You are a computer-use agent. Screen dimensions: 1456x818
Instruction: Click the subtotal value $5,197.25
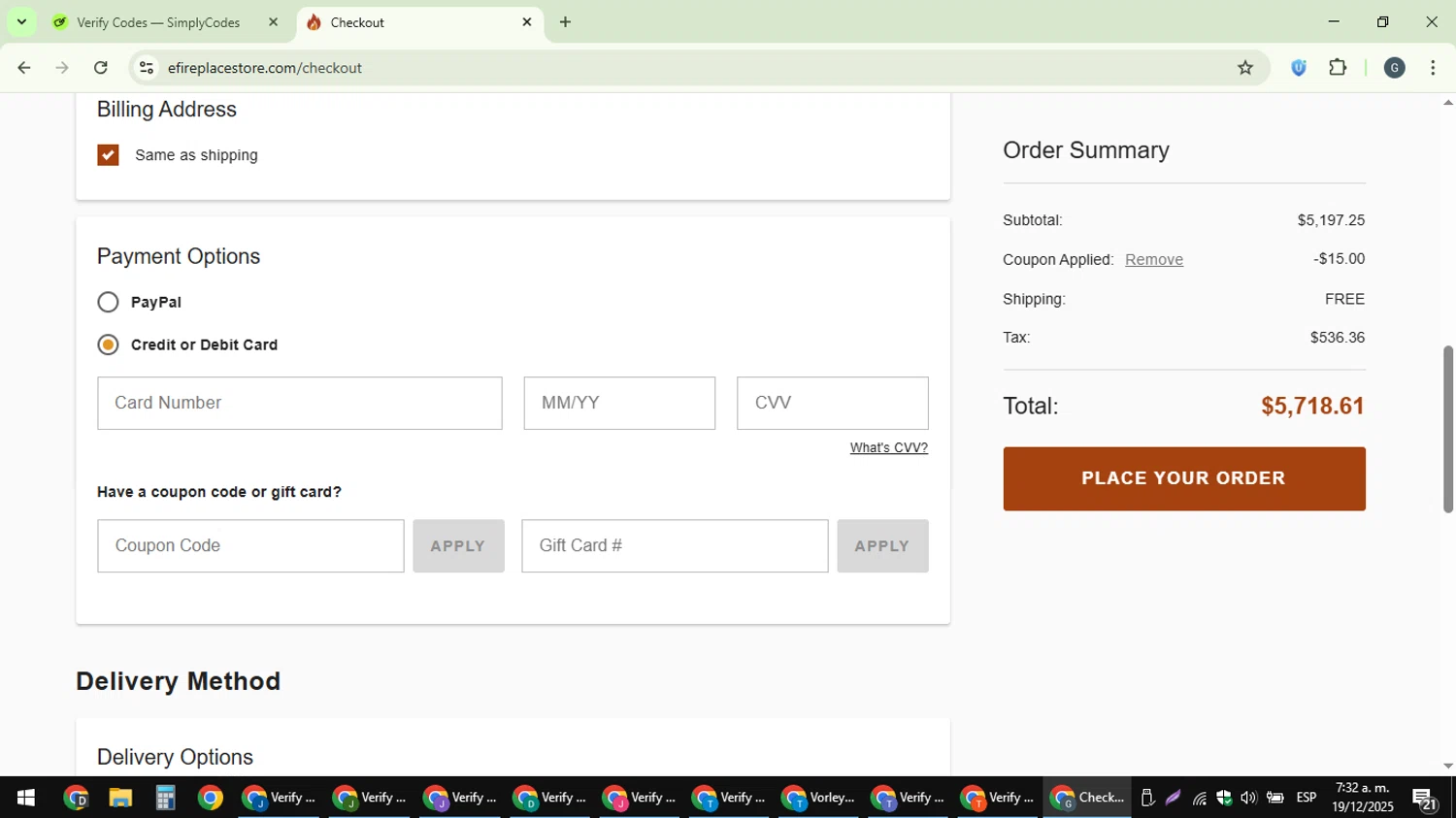click(x=1331, y=220)
